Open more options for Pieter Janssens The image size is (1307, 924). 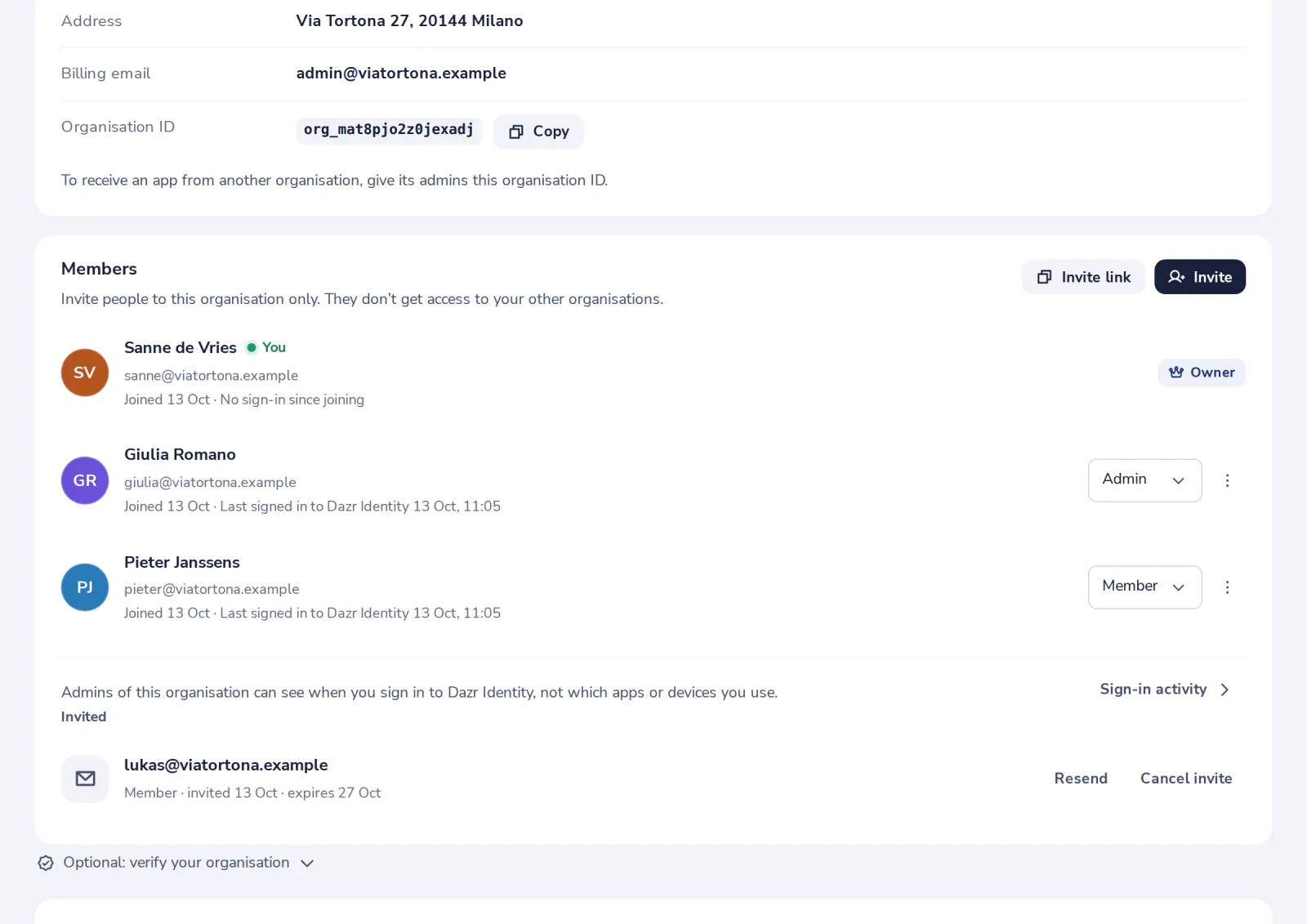tap(1227, 587)
